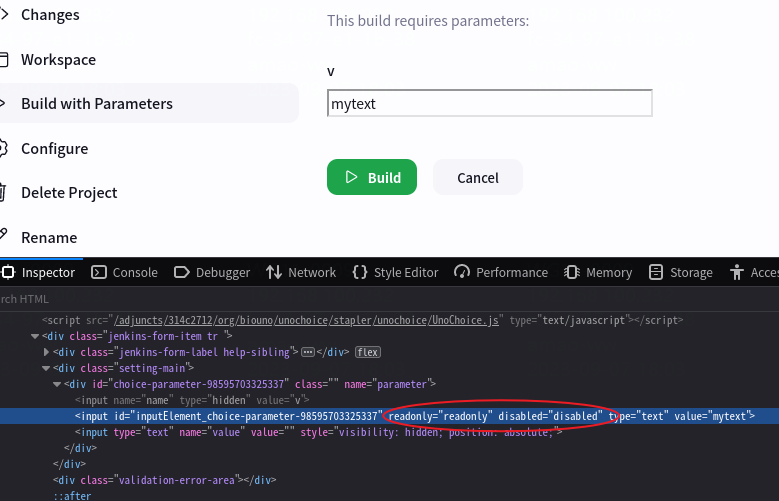Switch to the Debugger devtools tab
Screen dimensions: 779x501
[x=212, y=272]
